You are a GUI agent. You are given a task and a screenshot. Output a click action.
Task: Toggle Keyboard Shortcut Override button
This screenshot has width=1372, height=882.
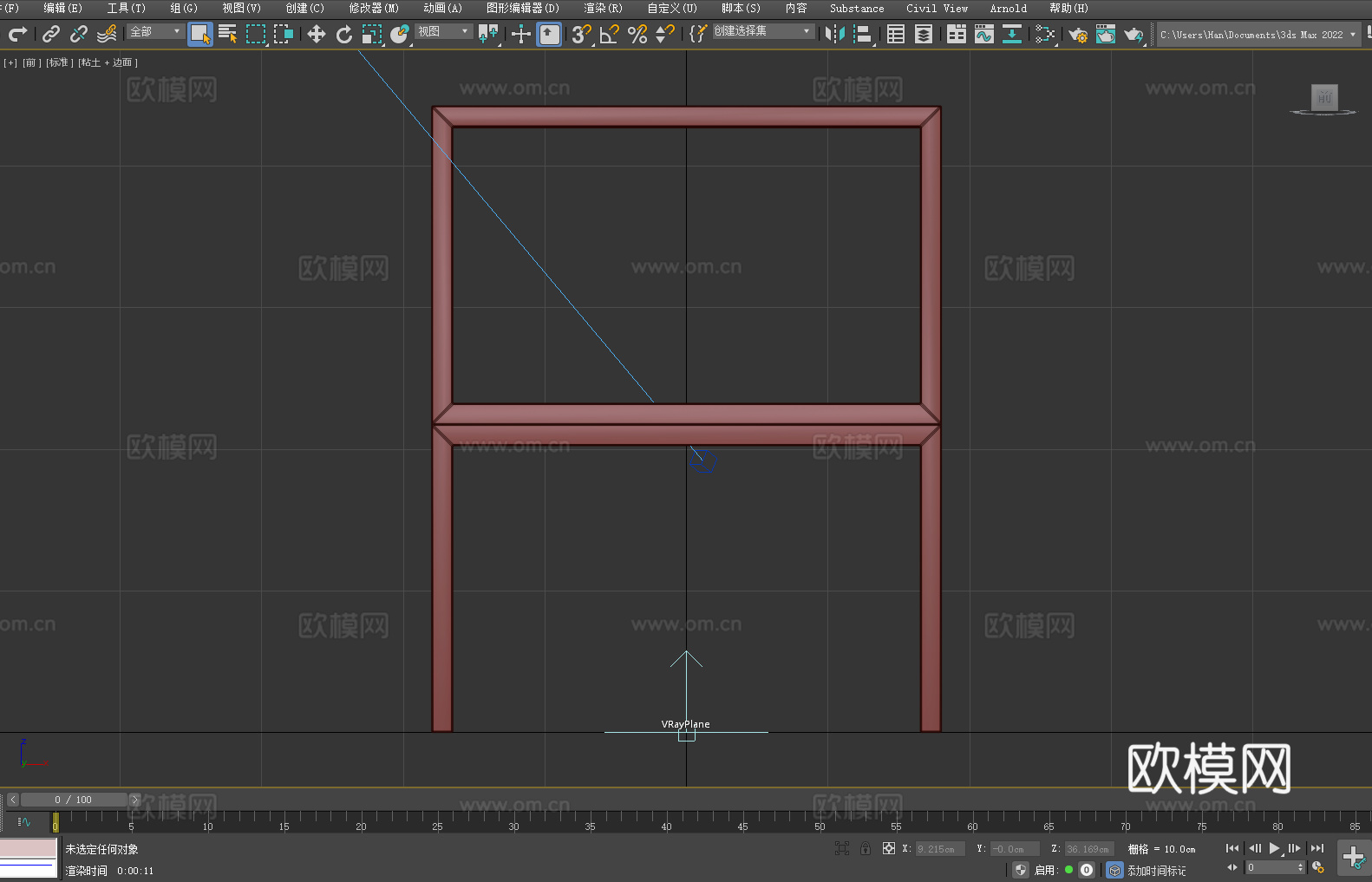550,34
